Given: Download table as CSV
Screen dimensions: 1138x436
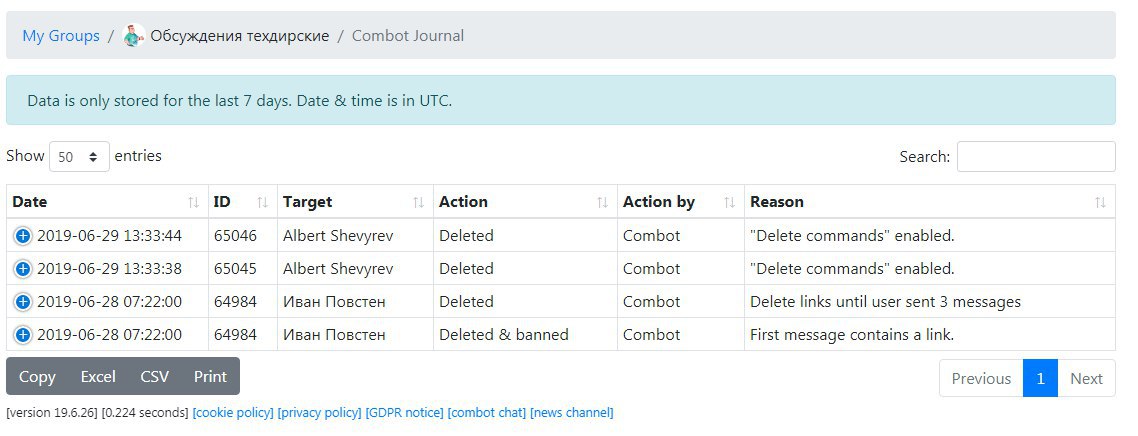Looking at the screenshot, I should tap(155, 377).
